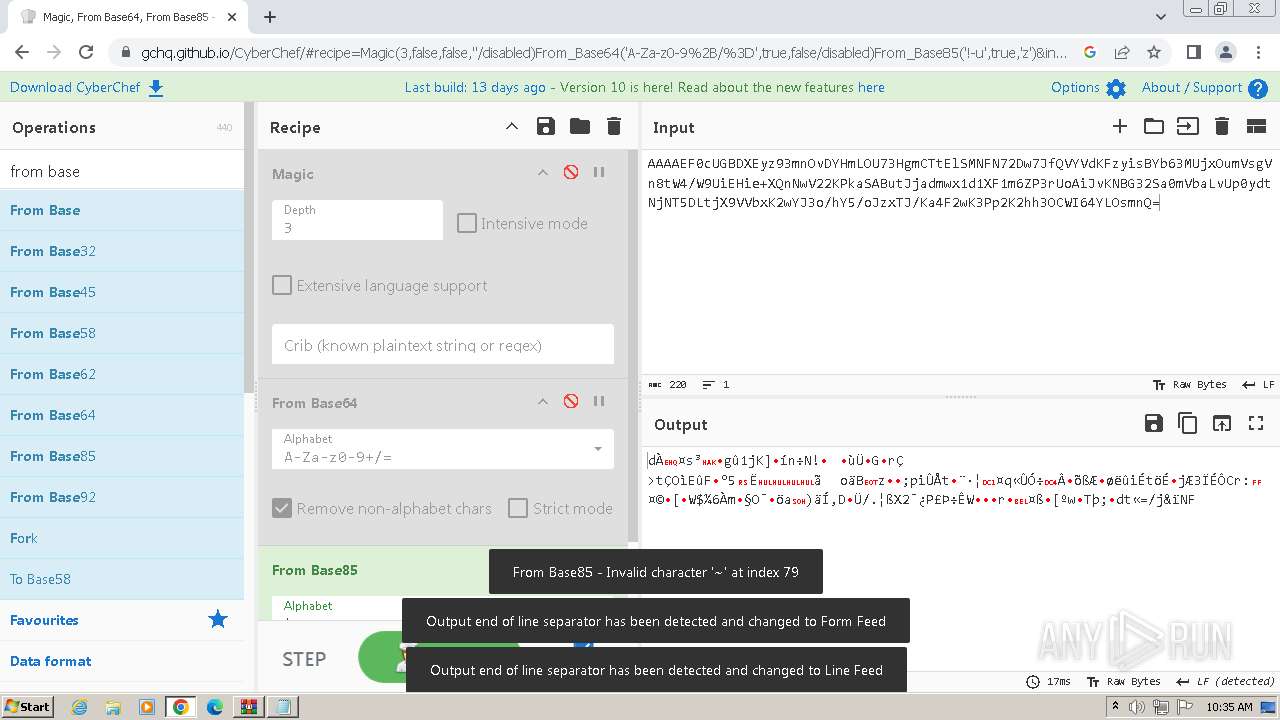1280x720 pixels.
Task: Select From Base operation
Action: [x=122, y=210]
